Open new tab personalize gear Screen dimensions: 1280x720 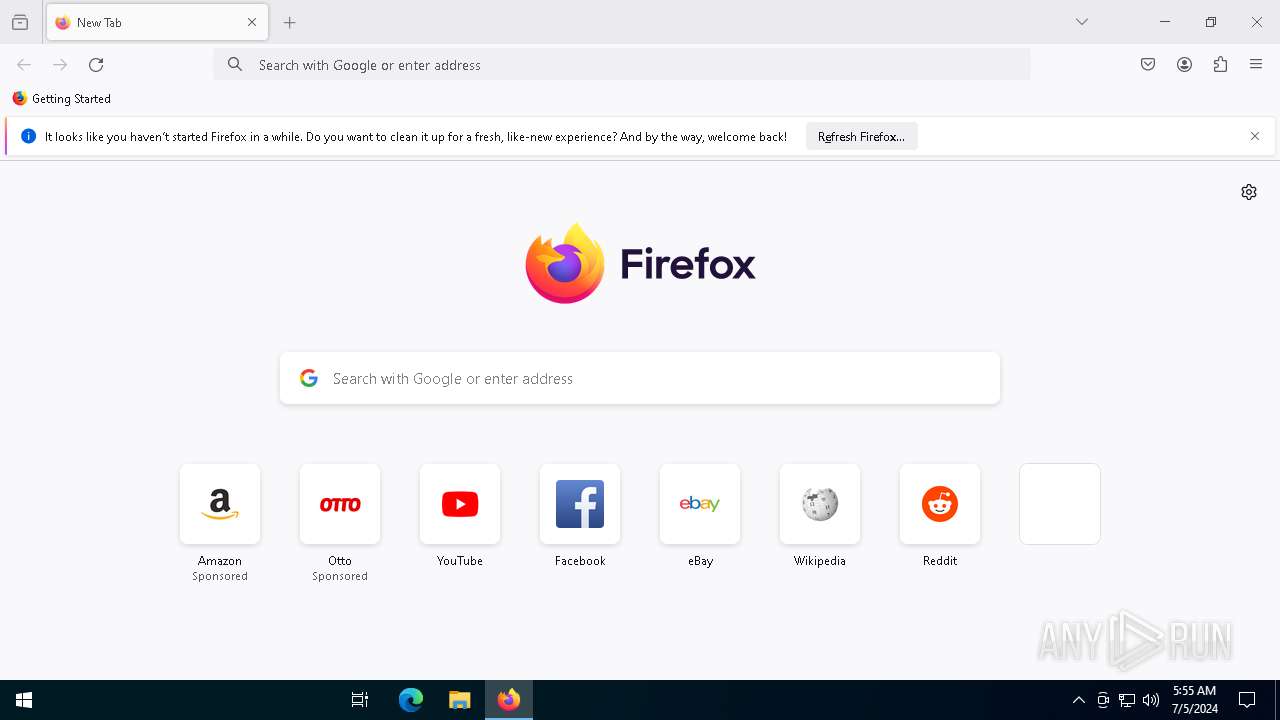(1249, 192)
